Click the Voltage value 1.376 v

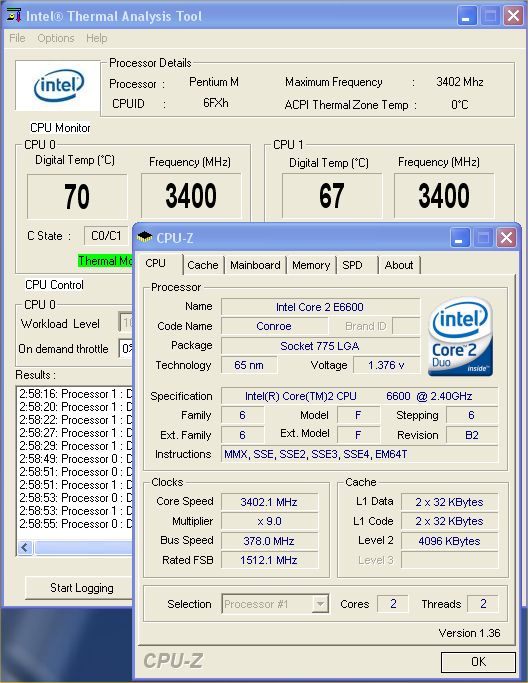point(386,365)
